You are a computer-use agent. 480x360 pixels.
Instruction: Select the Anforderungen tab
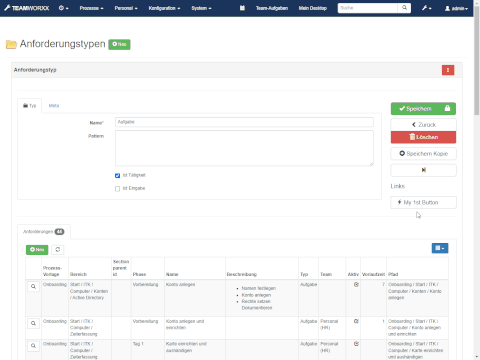pos(44,232)
